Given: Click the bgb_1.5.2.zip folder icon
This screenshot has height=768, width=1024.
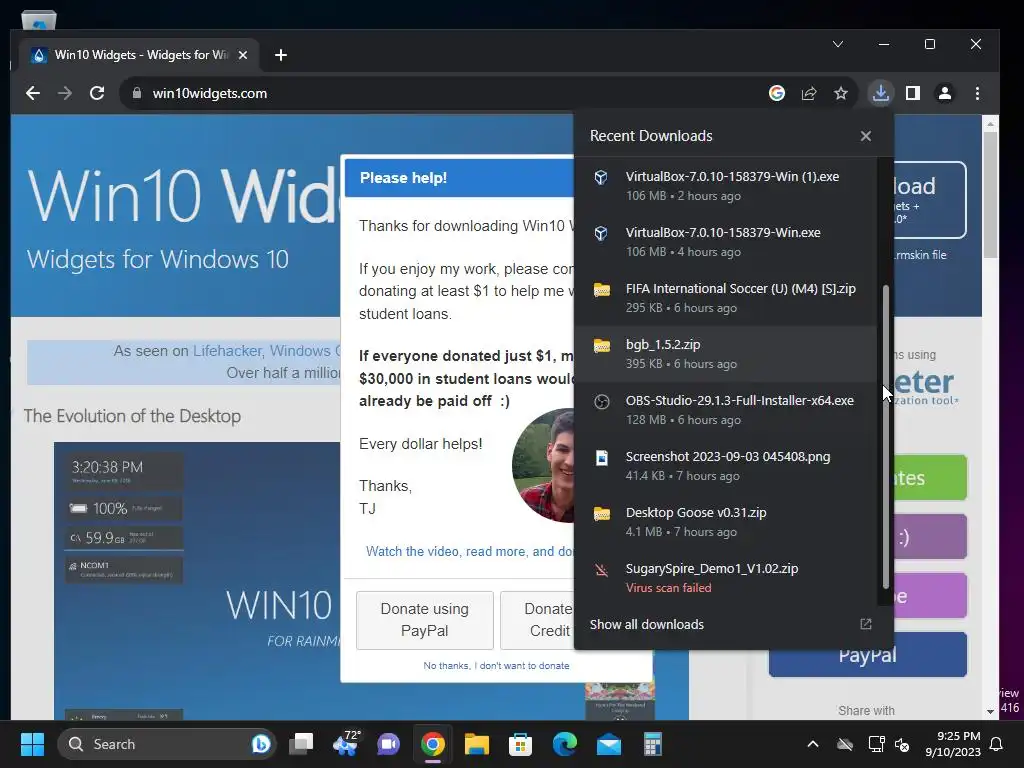Looking at the screenshot, I should coord(601,345).
